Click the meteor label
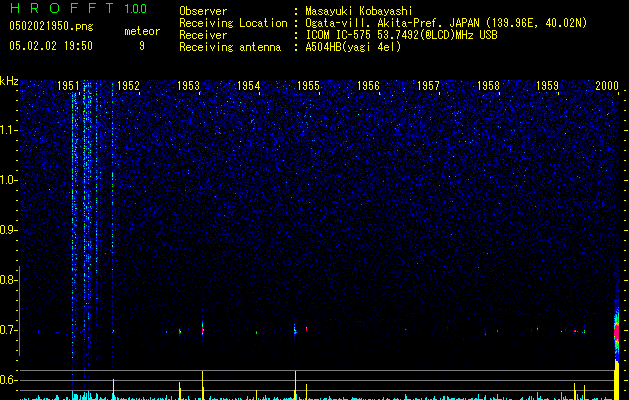Screen dimensions: 629x400 click(x=142, y=31)
